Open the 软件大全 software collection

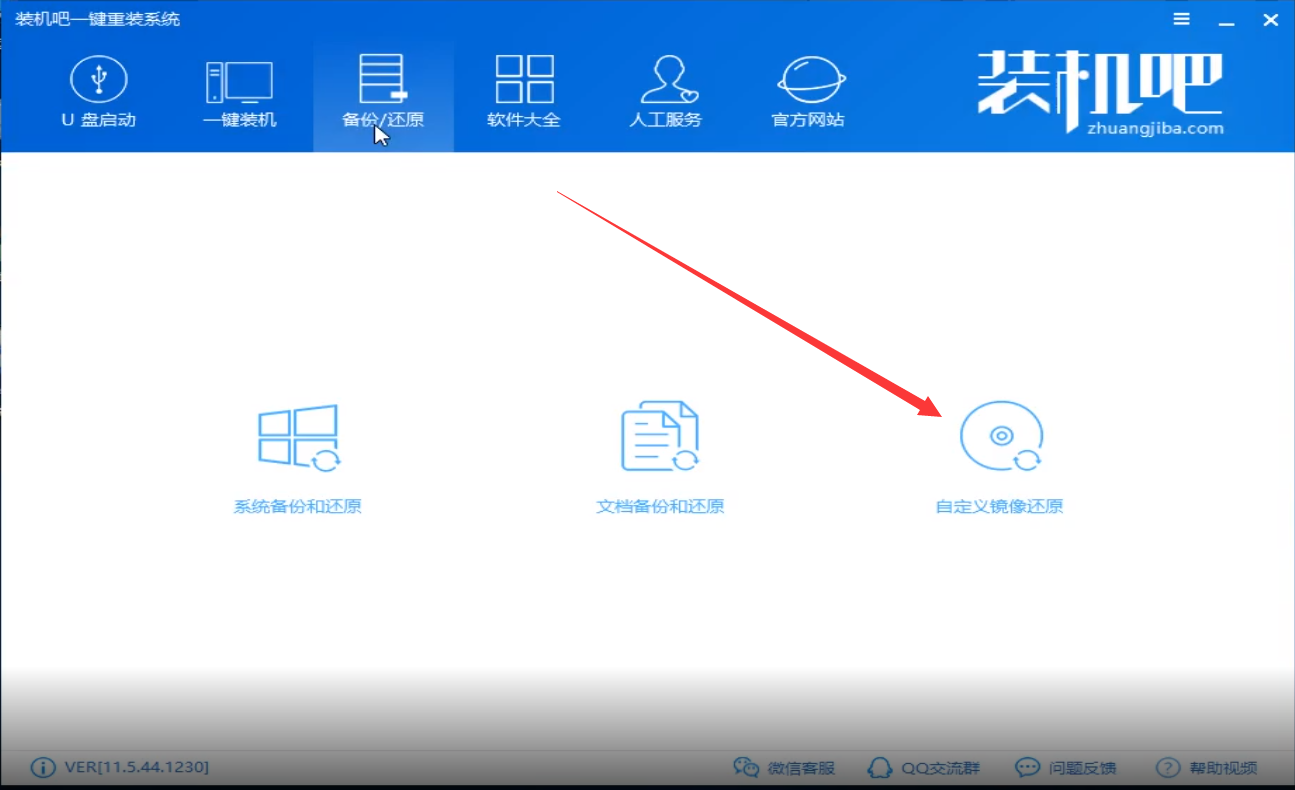524,93
